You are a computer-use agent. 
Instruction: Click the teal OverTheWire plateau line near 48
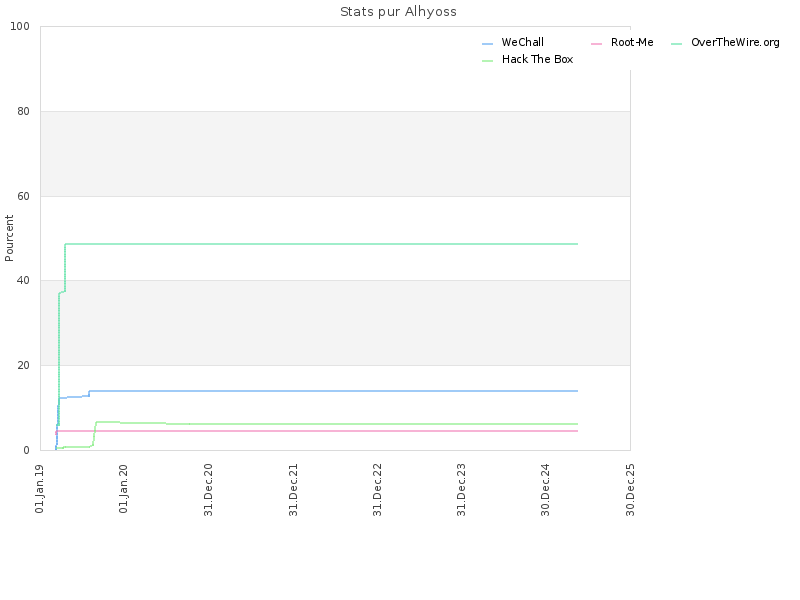321,244
